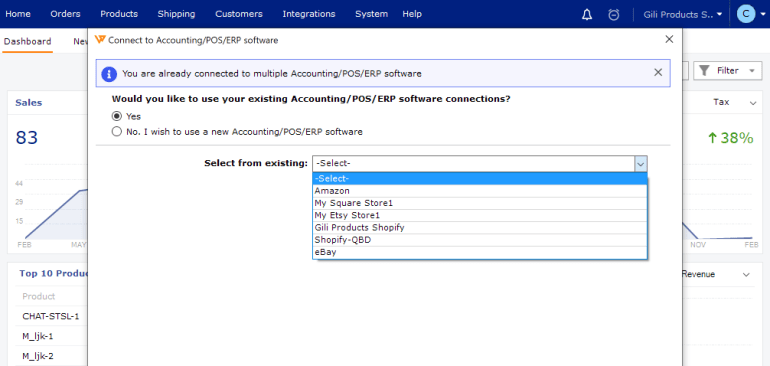The height and width of the screenshot is (366, 770).
Task: Open the Products menu
Action: (x=119, y=14)
